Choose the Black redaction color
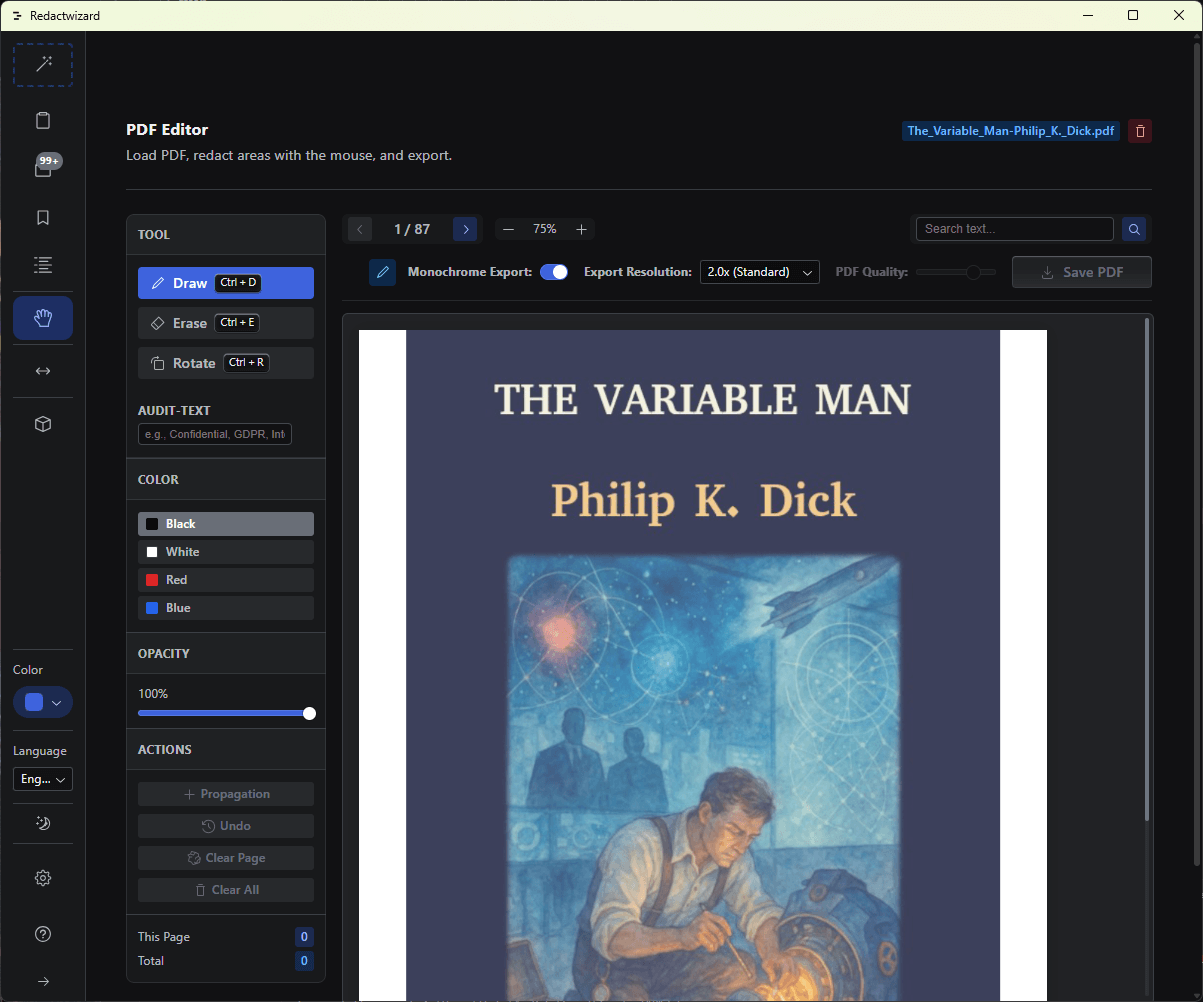The height and width of the screenshot is (1002, 1203). pos(226,524)
